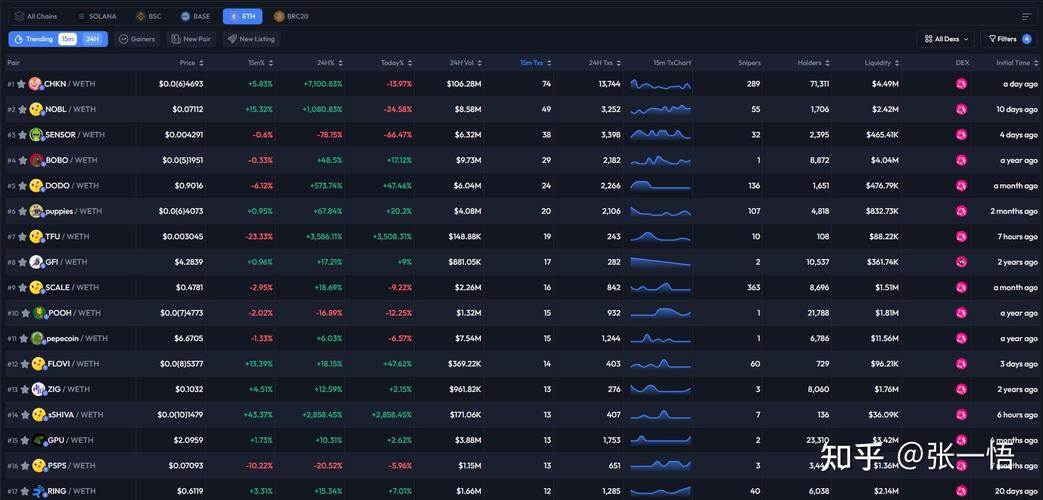Viewport: 1043px width, 500px height.
Task: Click the DEX icon in ZIG row
Action: [961, 390]
